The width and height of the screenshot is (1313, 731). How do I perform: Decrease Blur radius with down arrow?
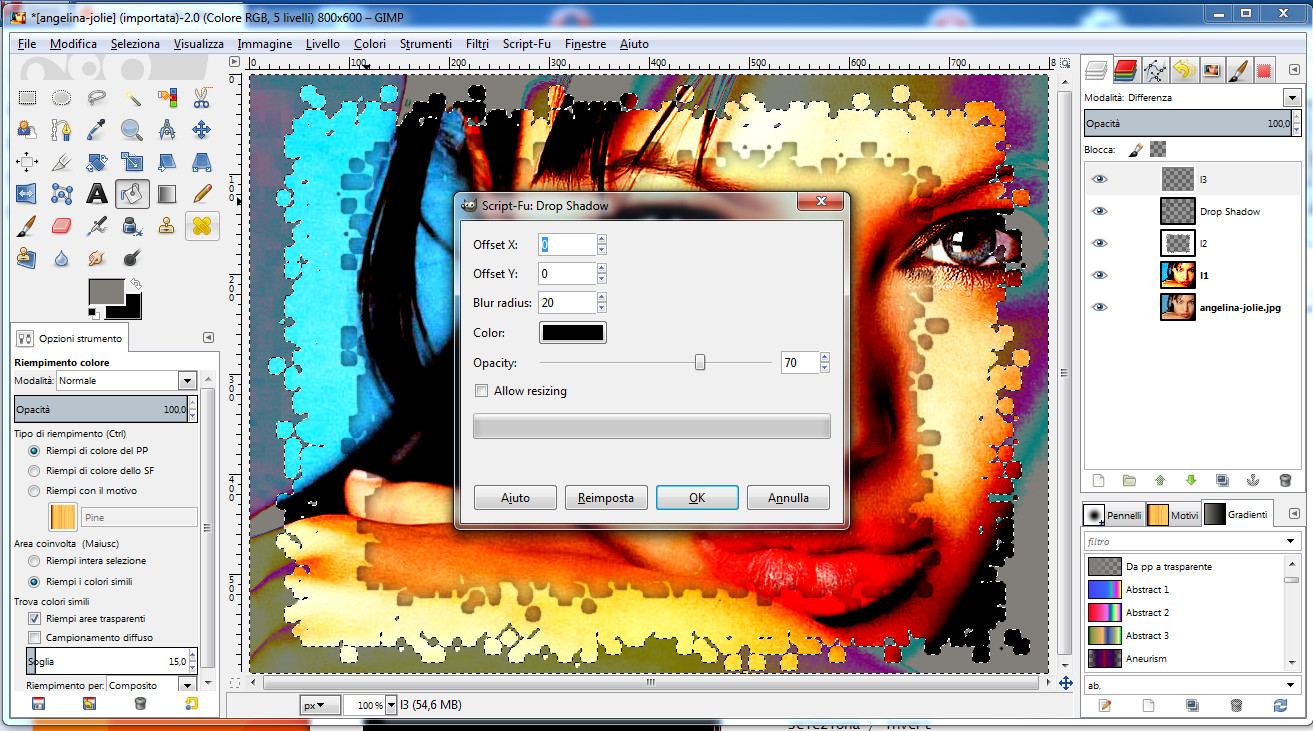(602, 308)
